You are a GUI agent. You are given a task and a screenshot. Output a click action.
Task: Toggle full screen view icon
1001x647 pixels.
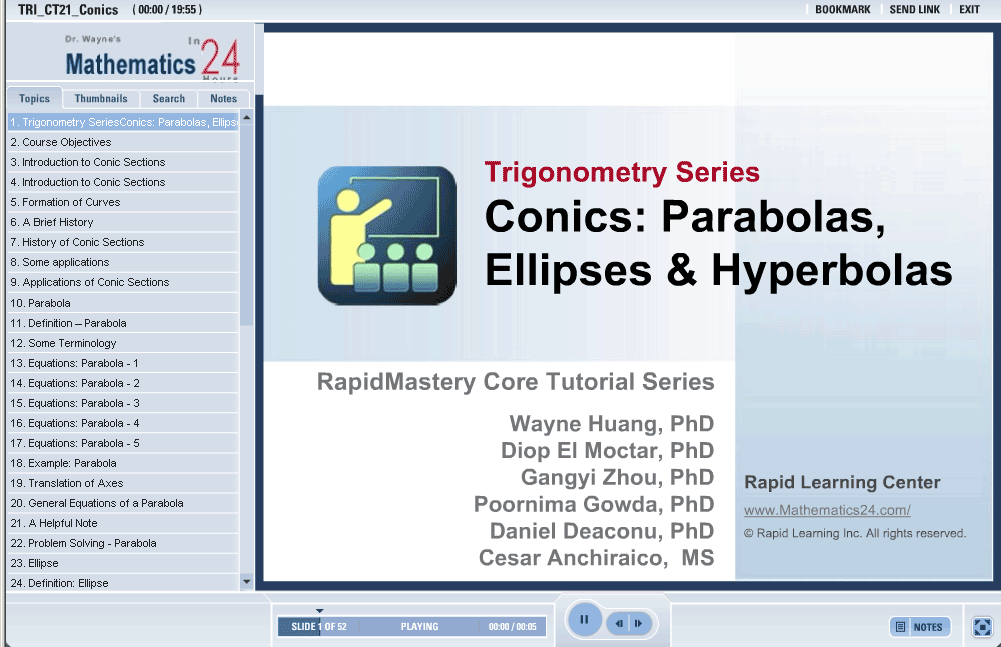point(982,627)
